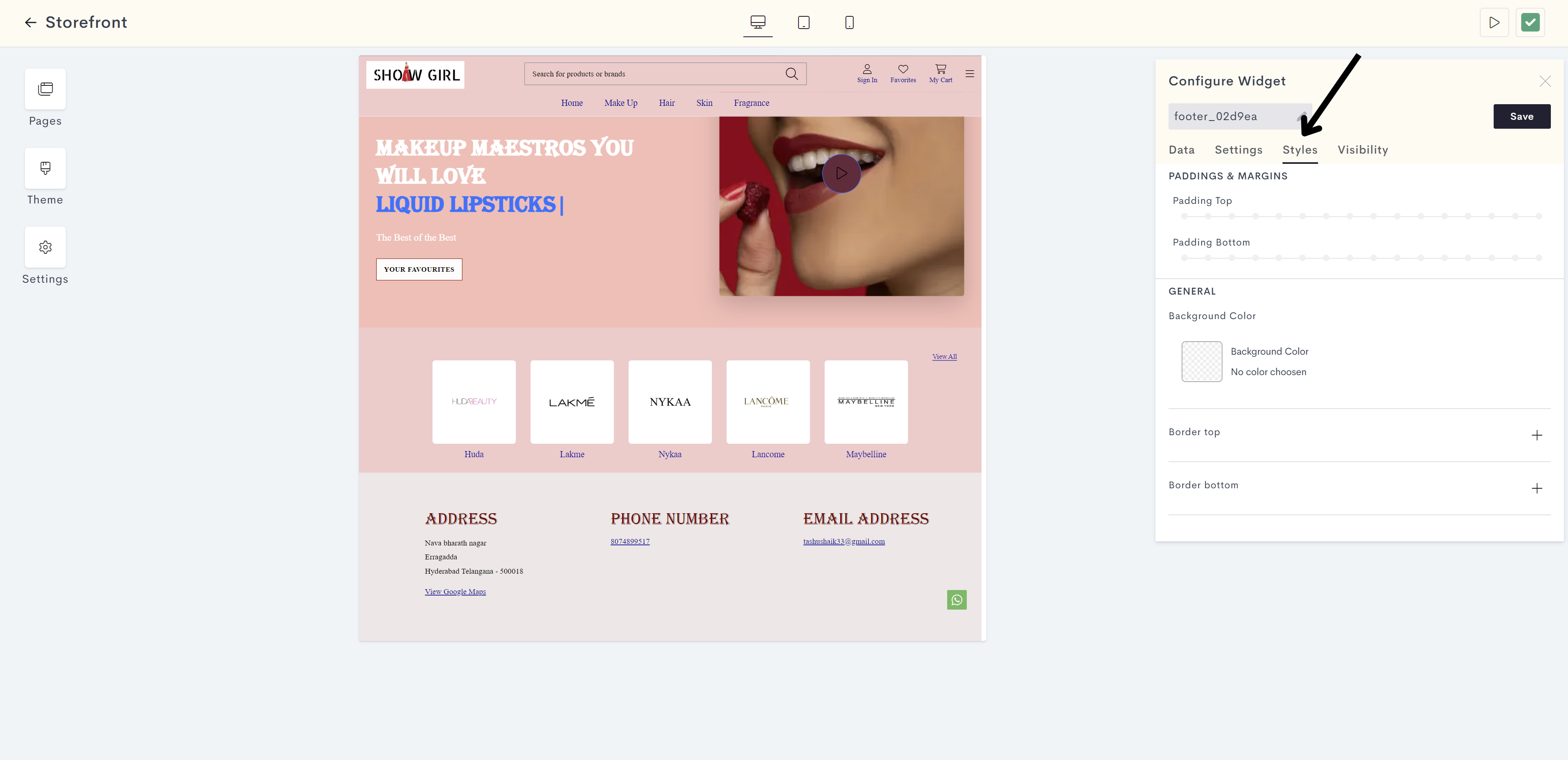
Task: Click the Fragrance nav item
Action: (751, 103)
